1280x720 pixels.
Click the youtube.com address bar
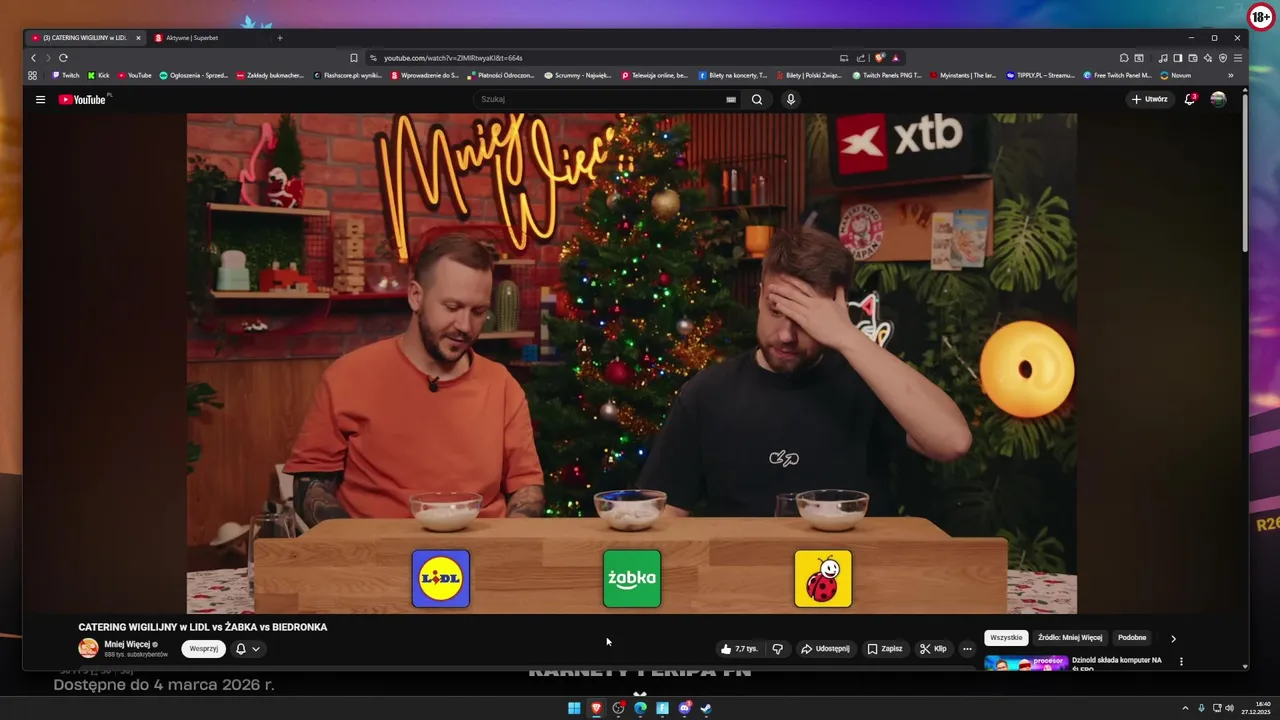point(600,58)
